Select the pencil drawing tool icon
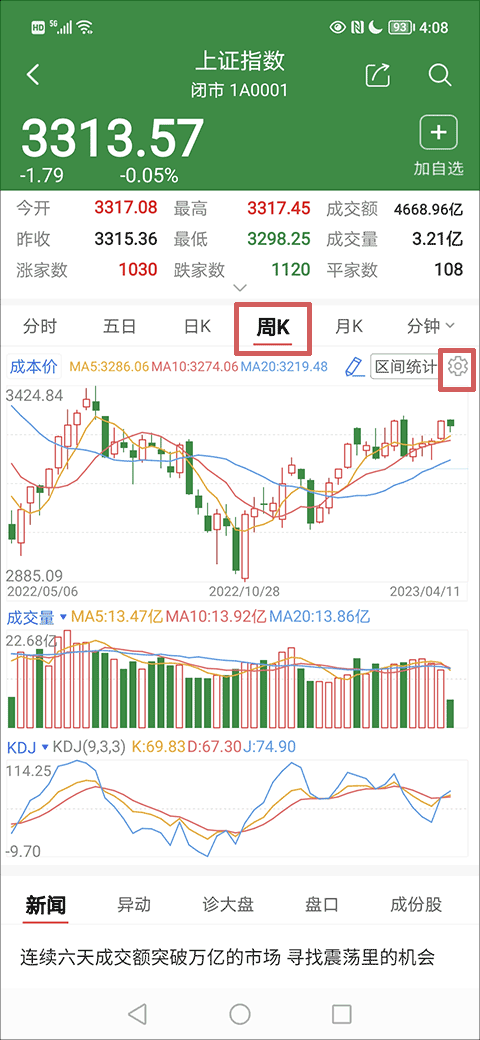Viewport: 480px width, 1040px height. pyautogui.click(x=355, y=366)
